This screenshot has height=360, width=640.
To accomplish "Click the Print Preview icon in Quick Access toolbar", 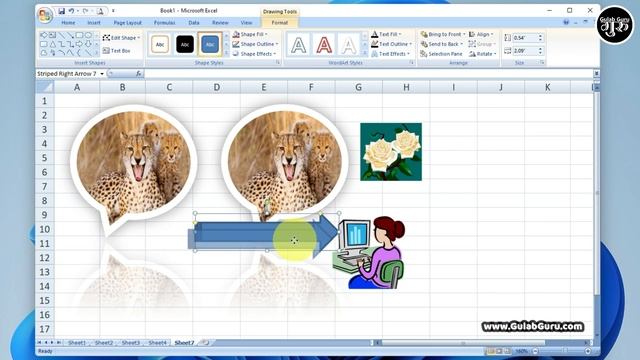I will [x=100, y=11].
